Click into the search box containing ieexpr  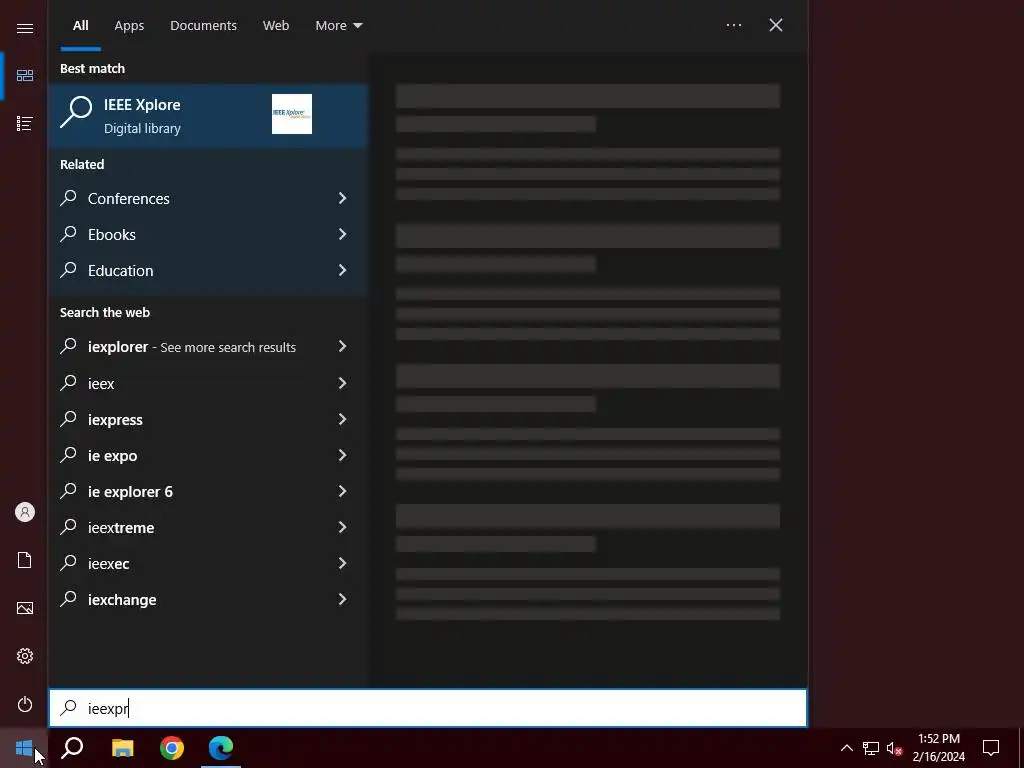(x=428, y=708)
